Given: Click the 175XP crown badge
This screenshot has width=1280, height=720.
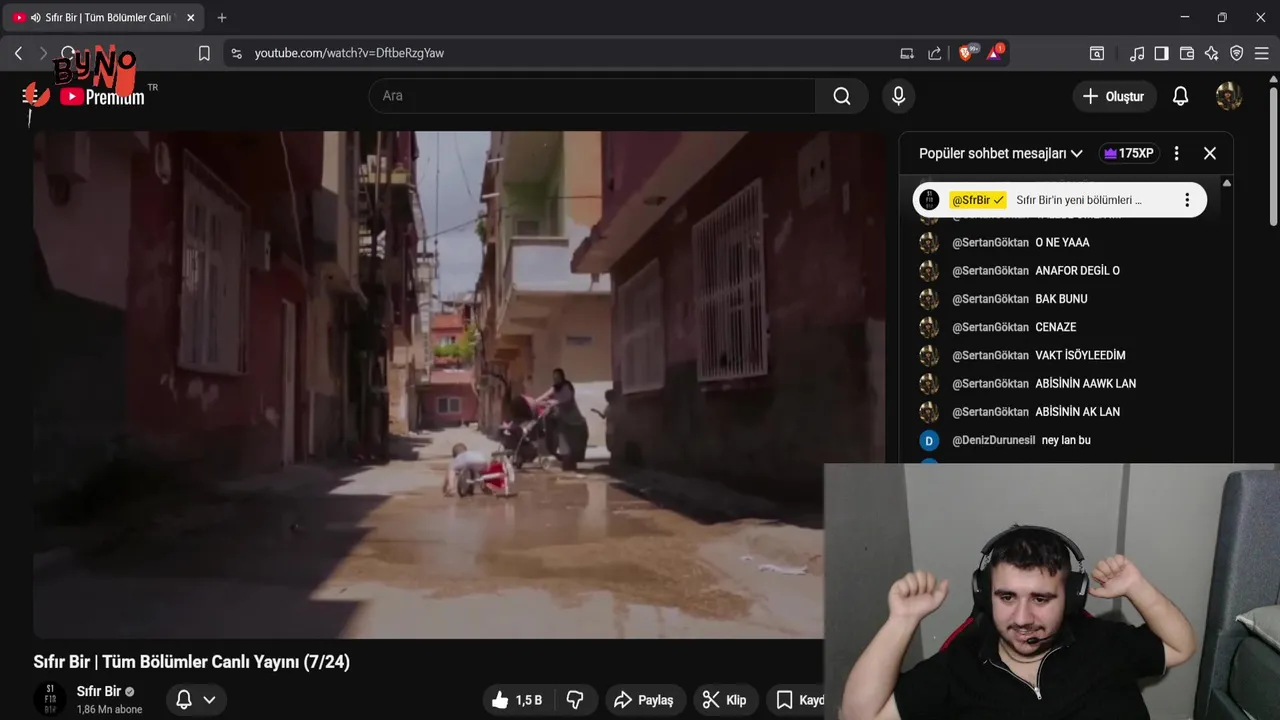Looking at the screenshot, I should (x=1128, y=153).
